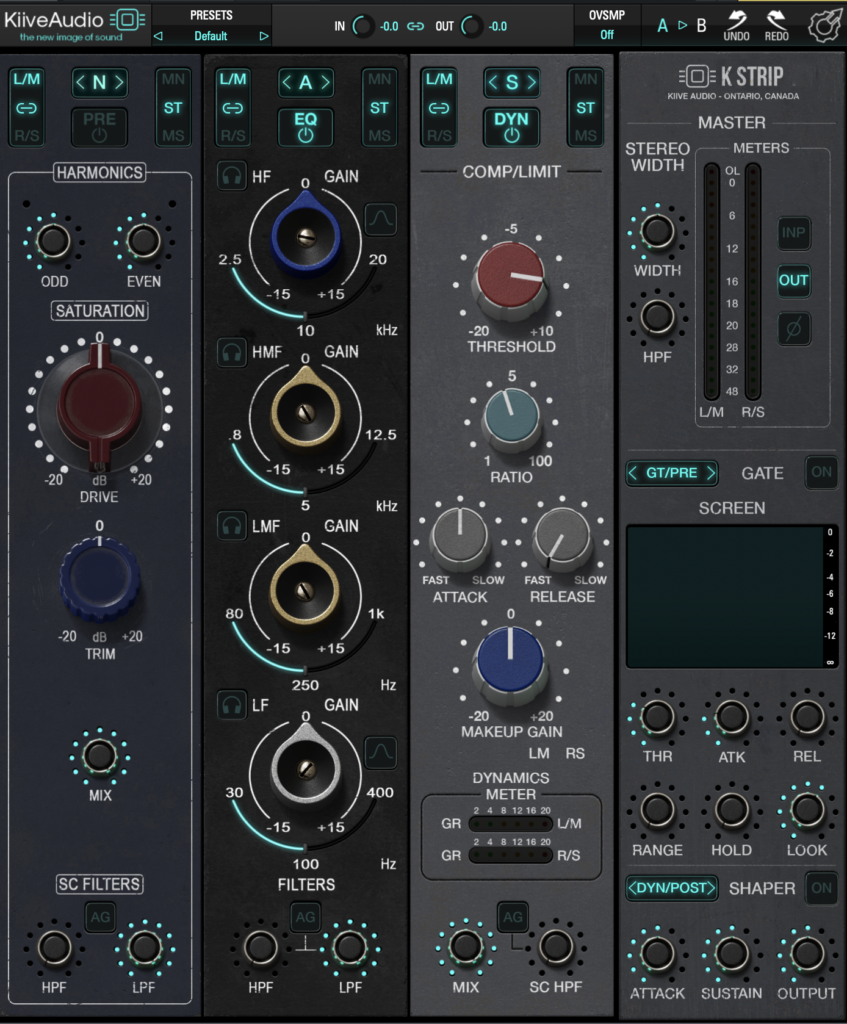Power off the EQ module
This screenshot has width=847, height=1024.
coord(305,127)
